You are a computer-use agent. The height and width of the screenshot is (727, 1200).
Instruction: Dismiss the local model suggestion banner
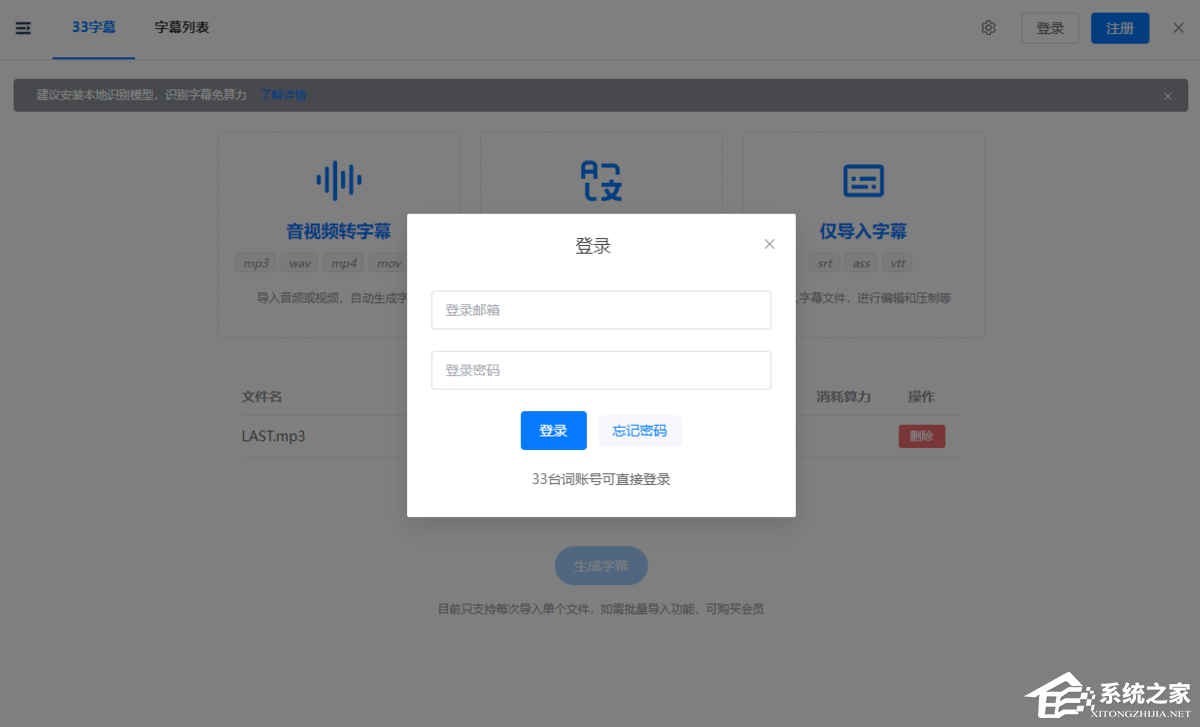click(x=1167, y=96)
